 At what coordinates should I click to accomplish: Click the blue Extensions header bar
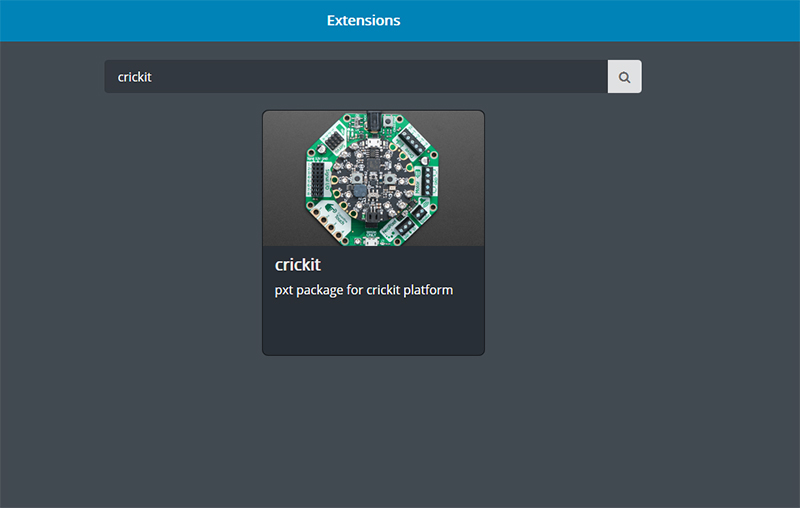tap(600, 20)
